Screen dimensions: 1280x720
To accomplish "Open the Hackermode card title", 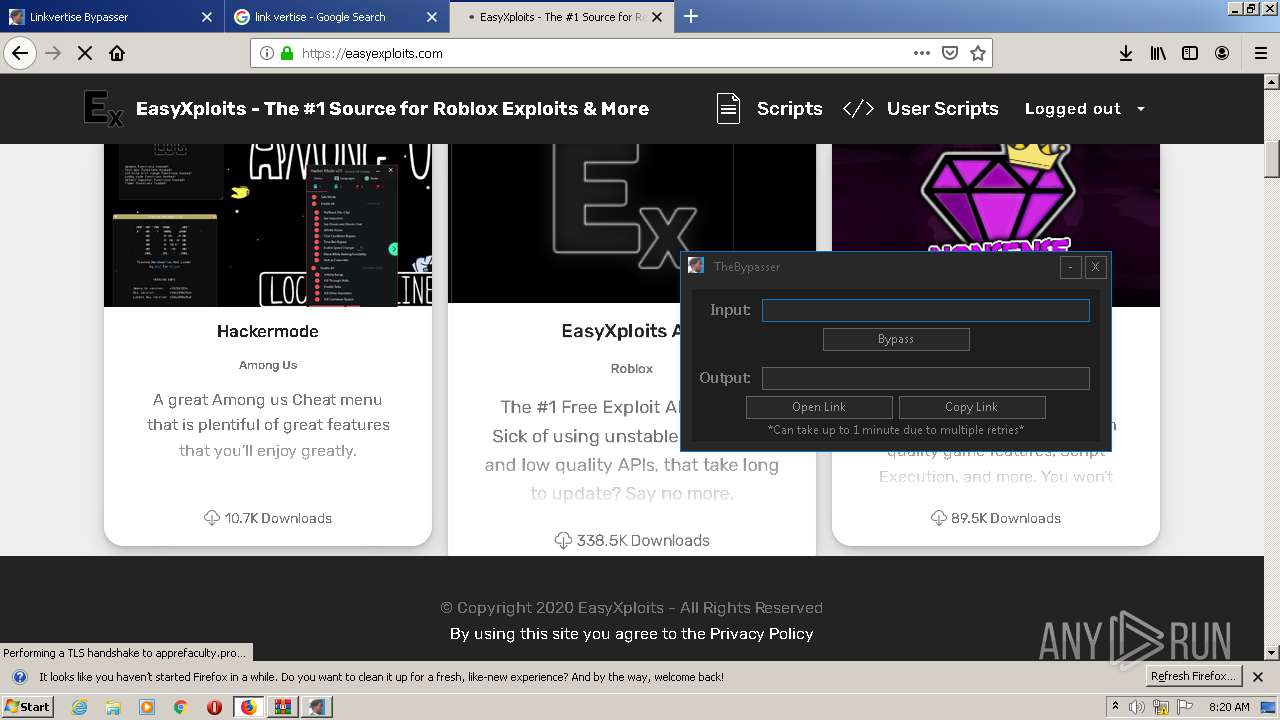I will click(268, 331).
